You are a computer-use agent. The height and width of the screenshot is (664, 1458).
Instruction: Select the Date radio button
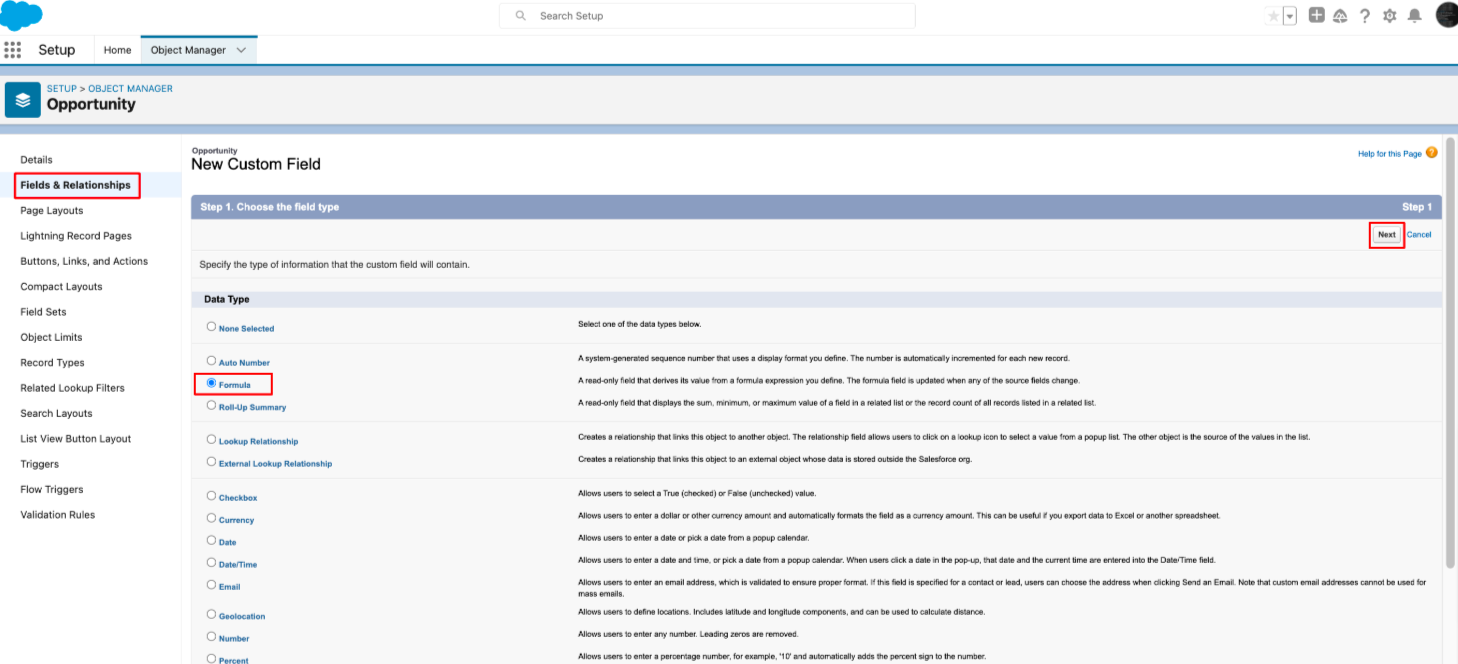211,540
